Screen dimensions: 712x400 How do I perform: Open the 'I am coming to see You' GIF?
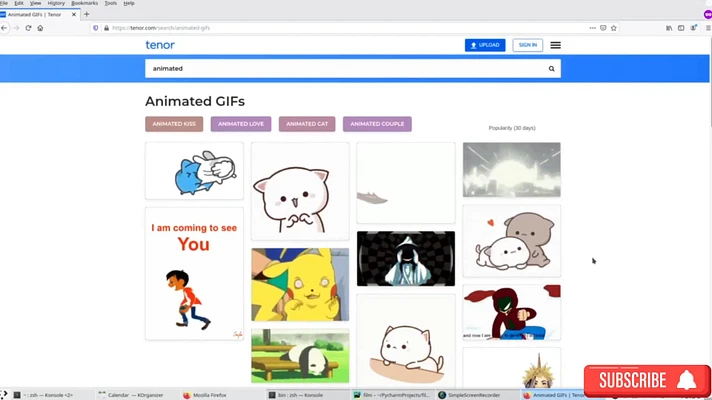194,274
